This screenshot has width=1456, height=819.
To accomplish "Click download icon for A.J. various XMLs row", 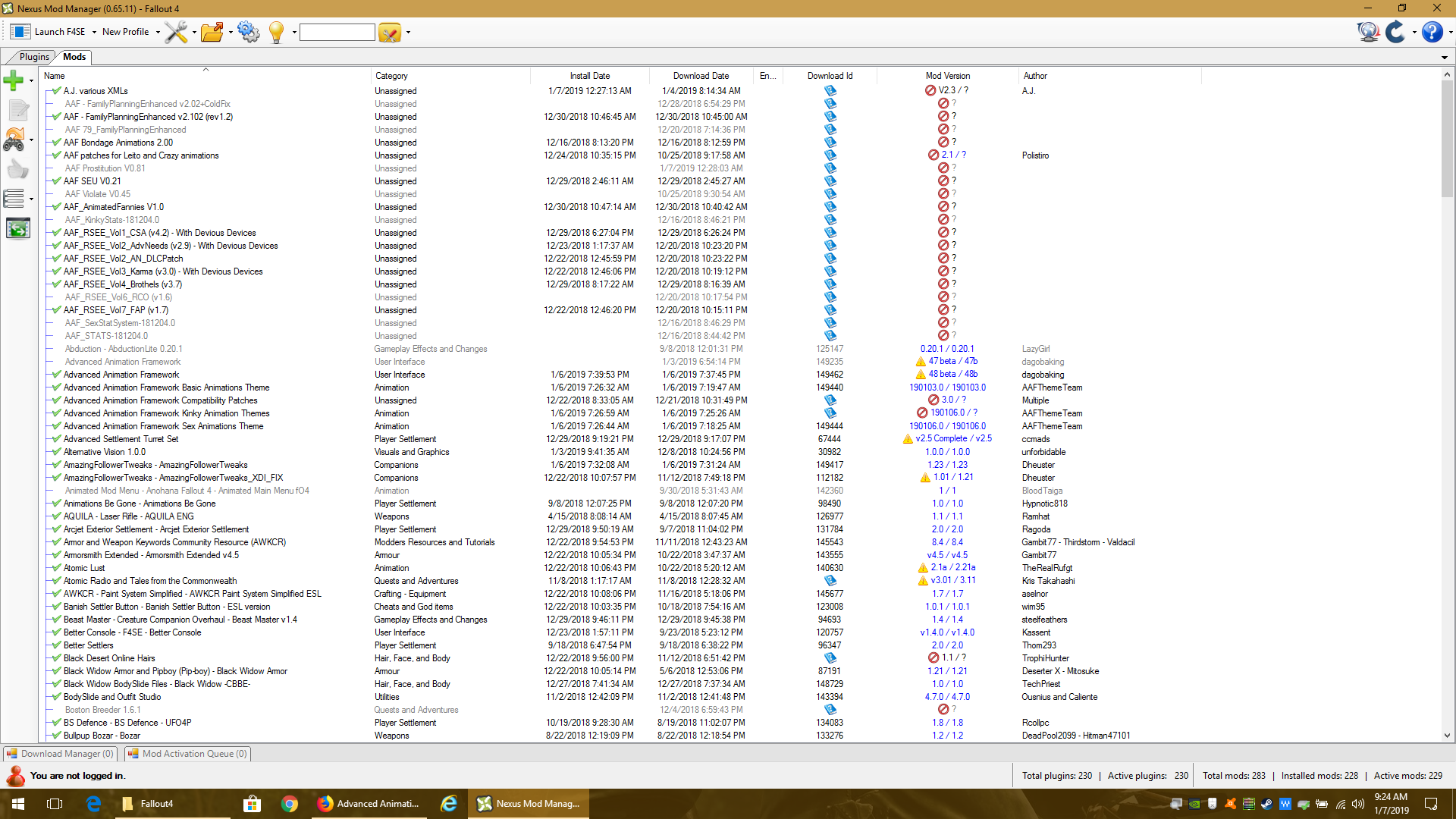I will pyautogui.click(x=830, y=91).
